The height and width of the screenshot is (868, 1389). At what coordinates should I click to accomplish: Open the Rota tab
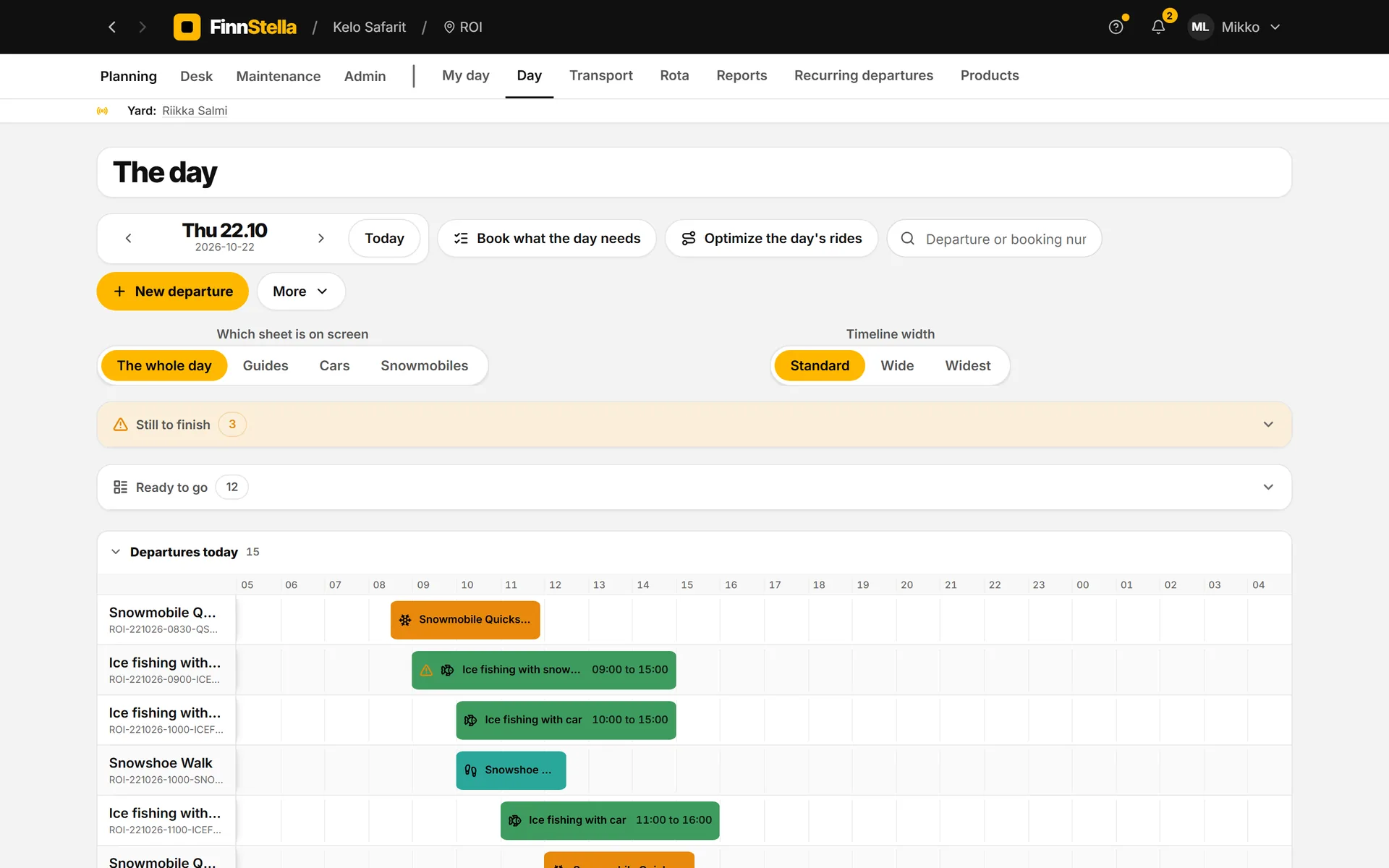click(674, 75)
